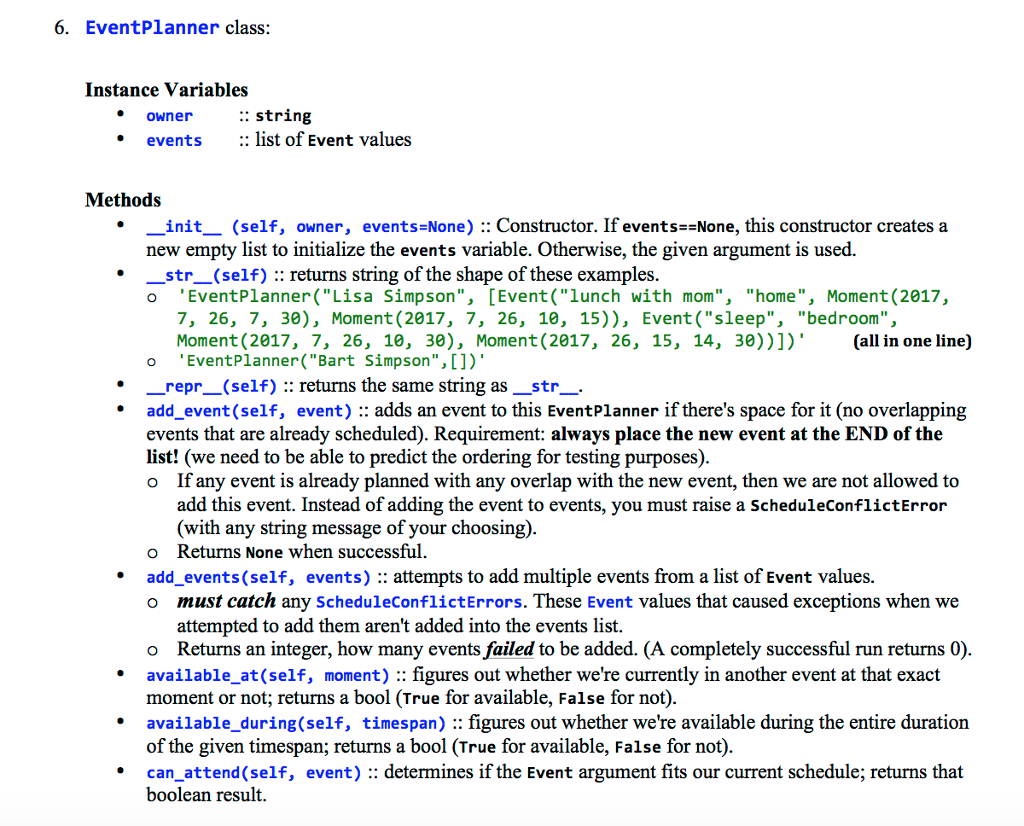Viewport: 1024px width, 826px height.
Task: Click the bullet beside available_at
Action: click(121, 675)
